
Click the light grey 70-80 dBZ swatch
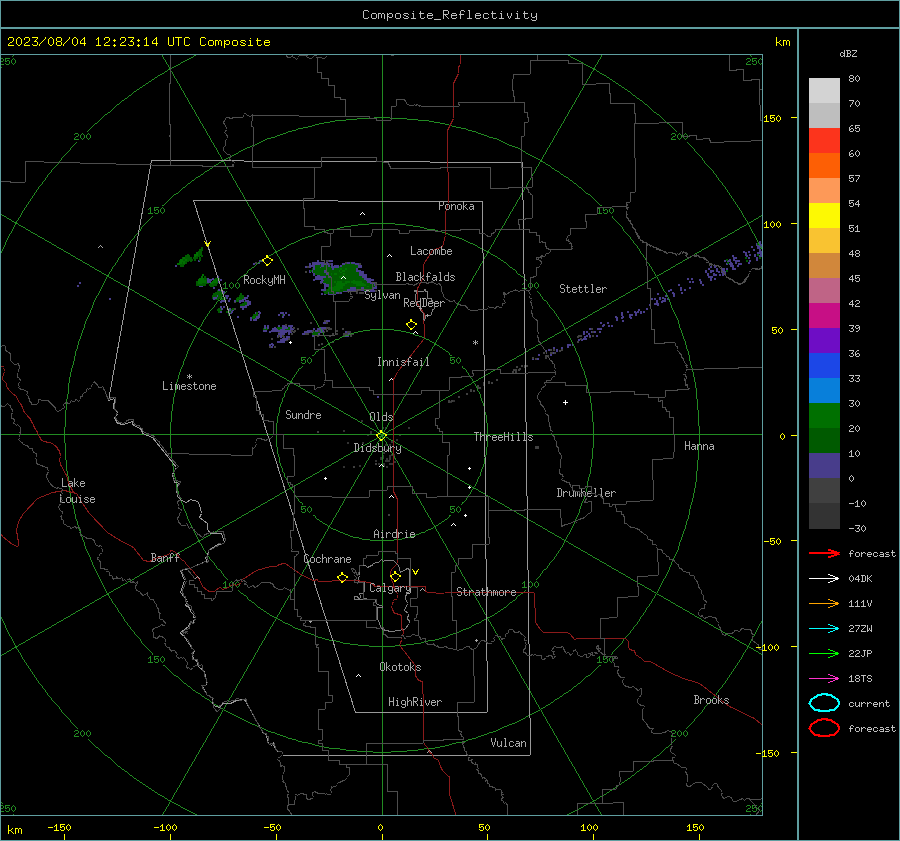point(824,91)
